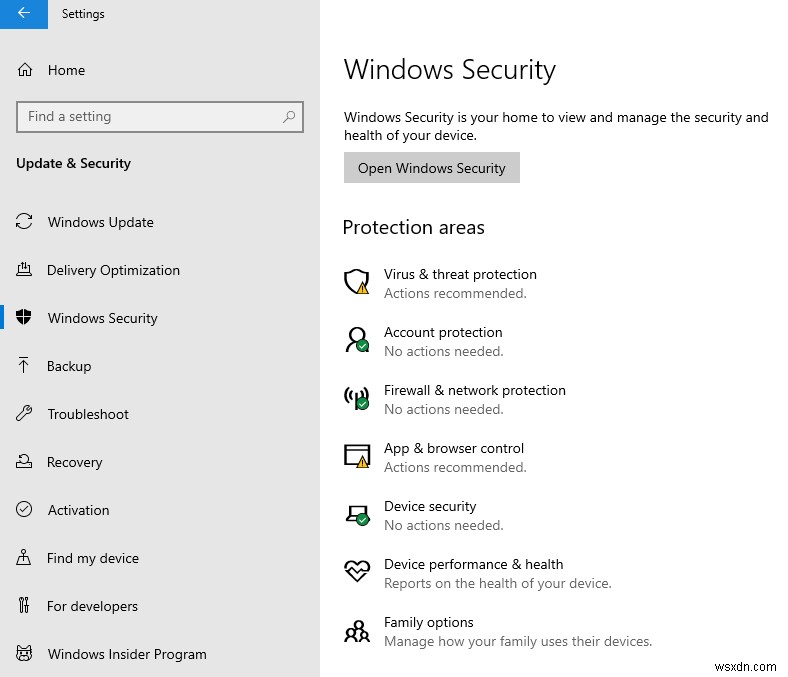The image size is (788, 677).
Task: Click 'No actions needed.' under Account protection
Action: (443, 351)
